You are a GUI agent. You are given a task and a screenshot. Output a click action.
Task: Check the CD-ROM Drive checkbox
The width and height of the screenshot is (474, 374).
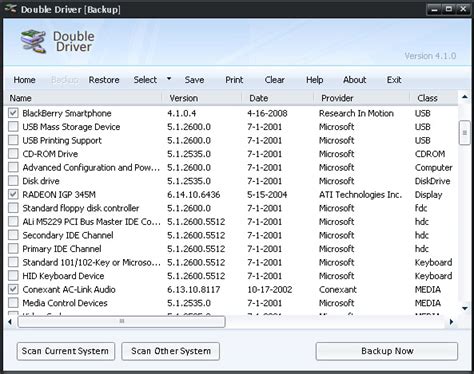coord(13,154)
